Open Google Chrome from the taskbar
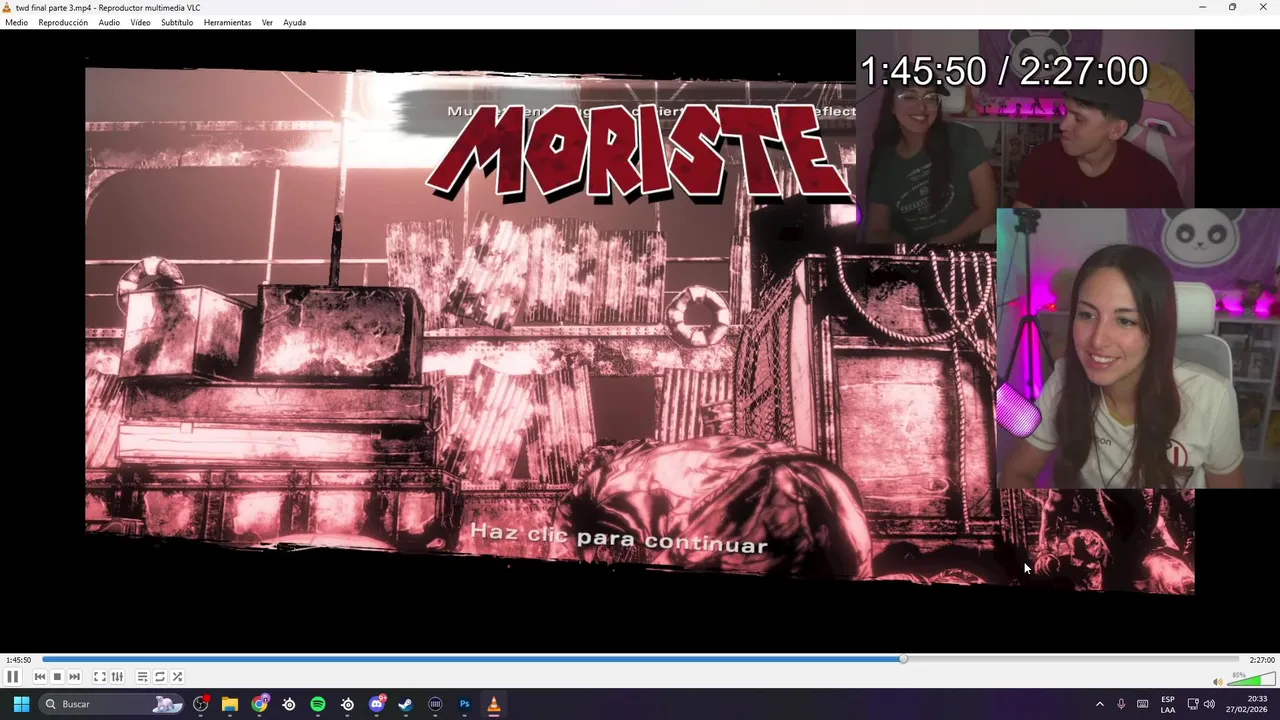The width and height of the screenshot is (1280, 720). (x=260, y=704)
